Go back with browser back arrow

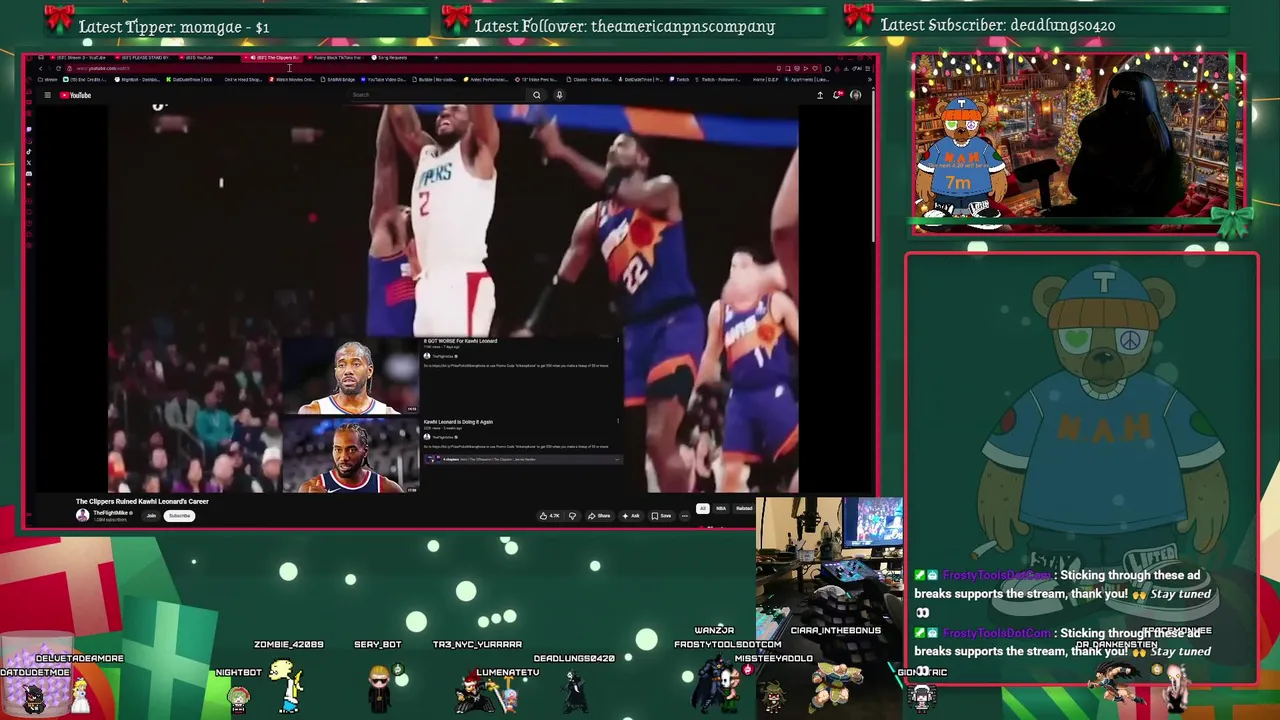(x=41, y=68)
